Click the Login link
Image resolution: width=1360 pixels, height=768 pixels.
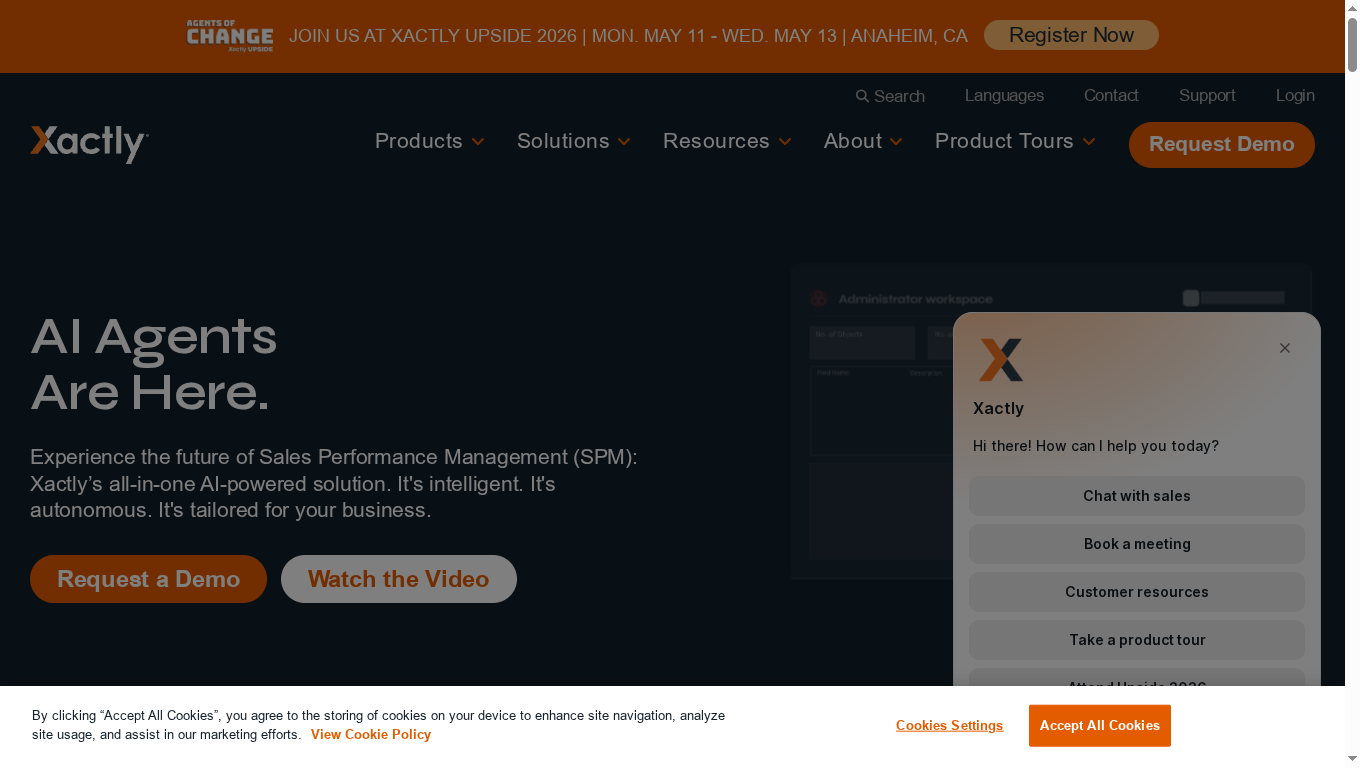coord(1295,95)
